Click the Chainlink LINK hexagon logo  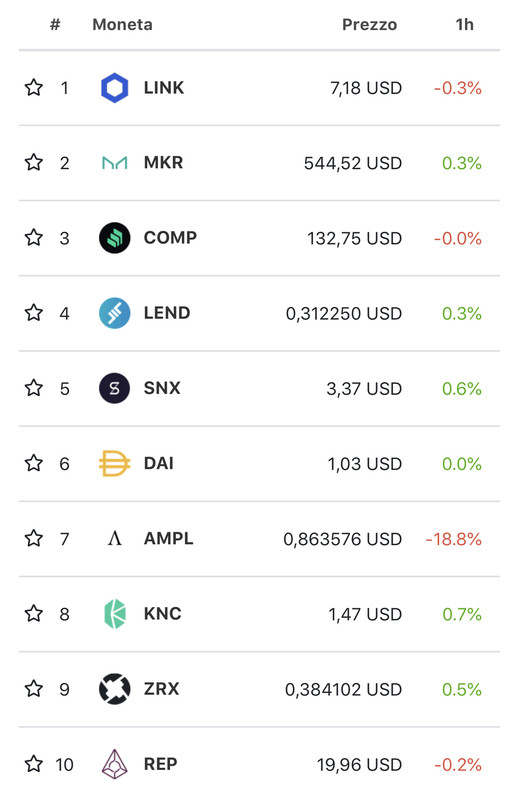point(114,88)
